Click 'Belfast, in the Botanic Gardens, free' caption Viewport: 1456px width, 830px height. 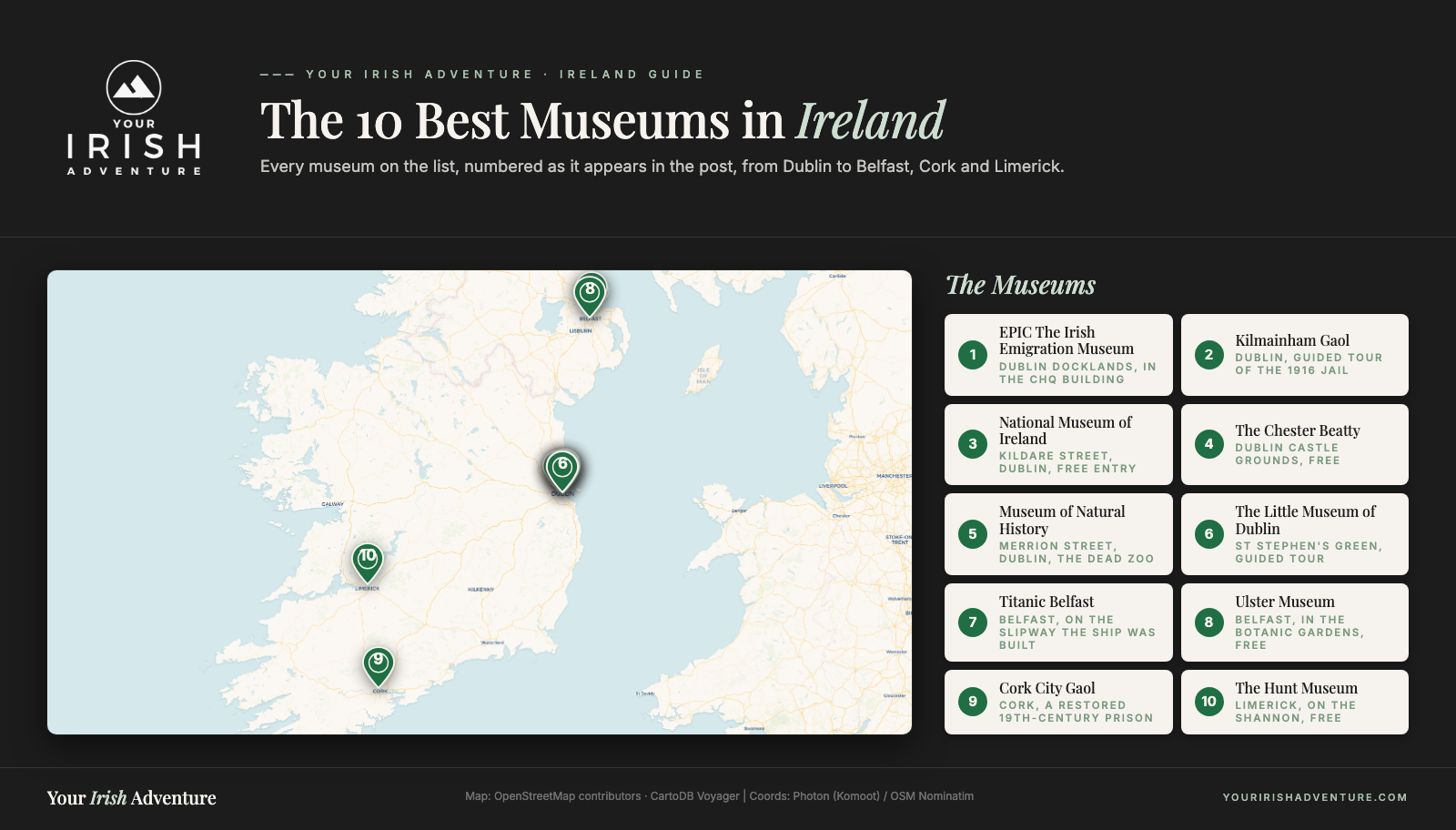click(x=1299, y=633)
